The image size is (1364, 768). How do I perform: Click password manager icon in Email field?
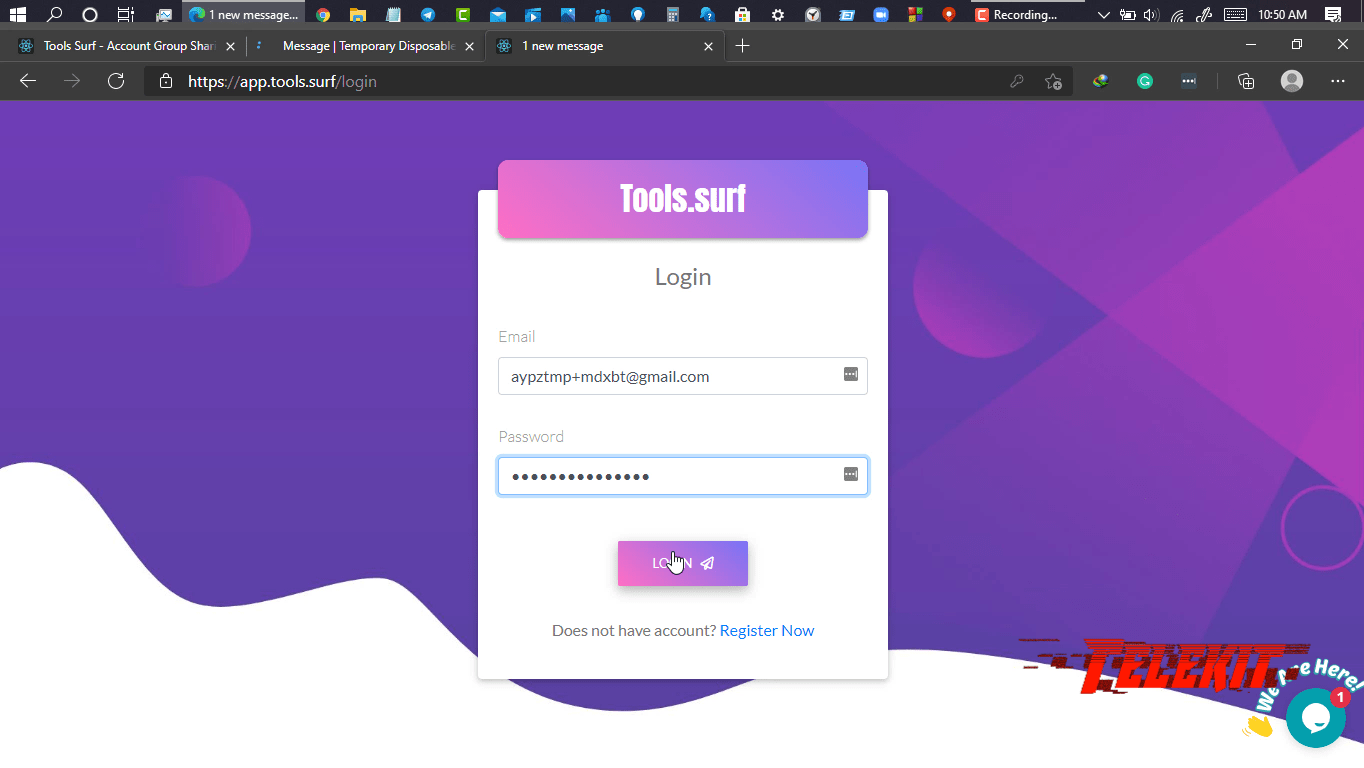pyautogui.click(x=850, y=374)
